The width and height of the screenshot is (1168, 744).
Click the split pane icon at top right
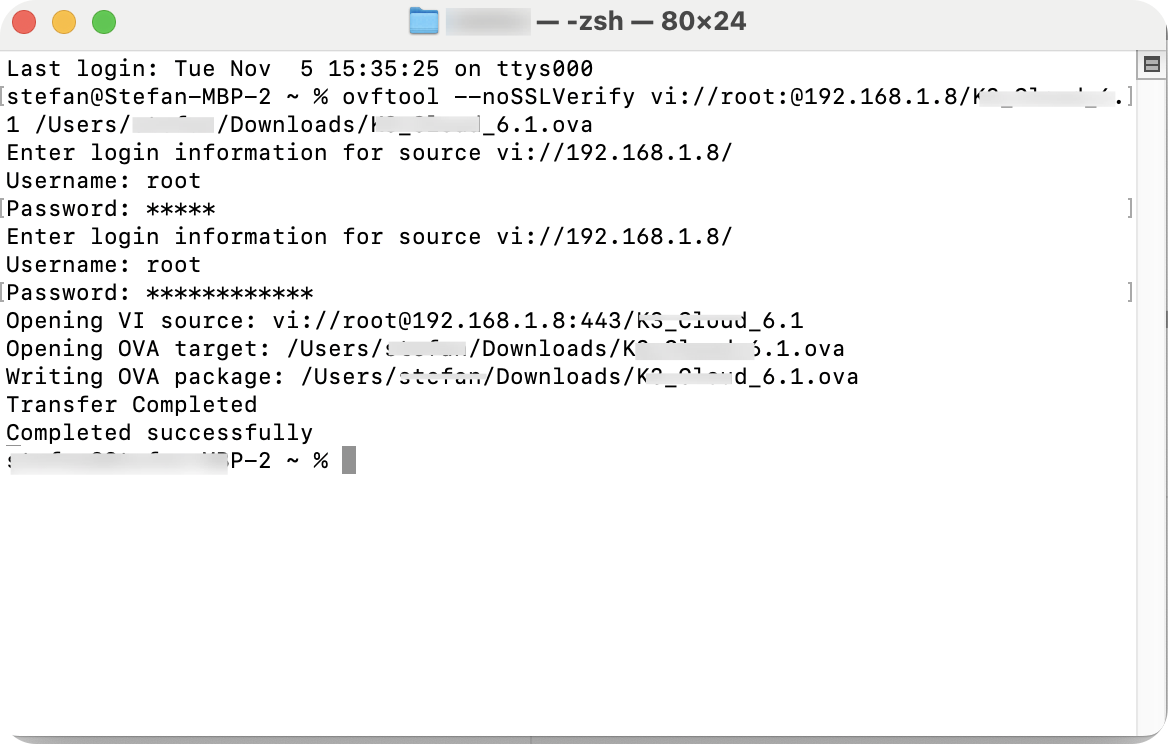1151,65
